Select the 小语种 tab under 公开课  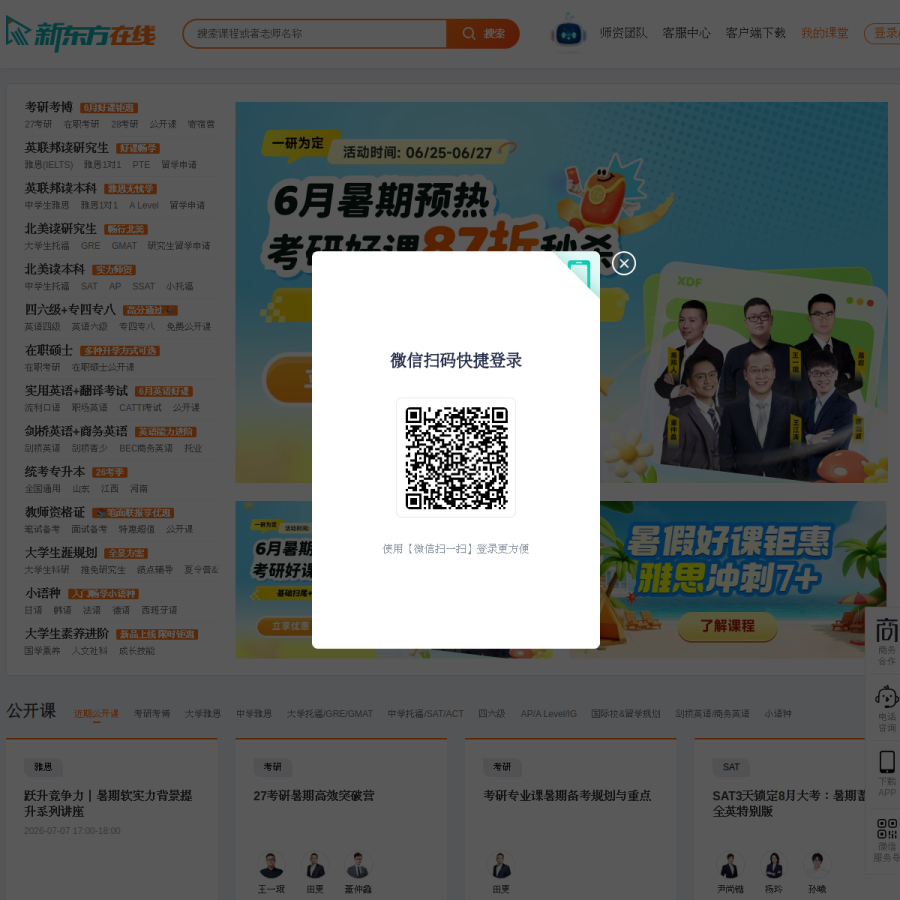tap(778, 713)
